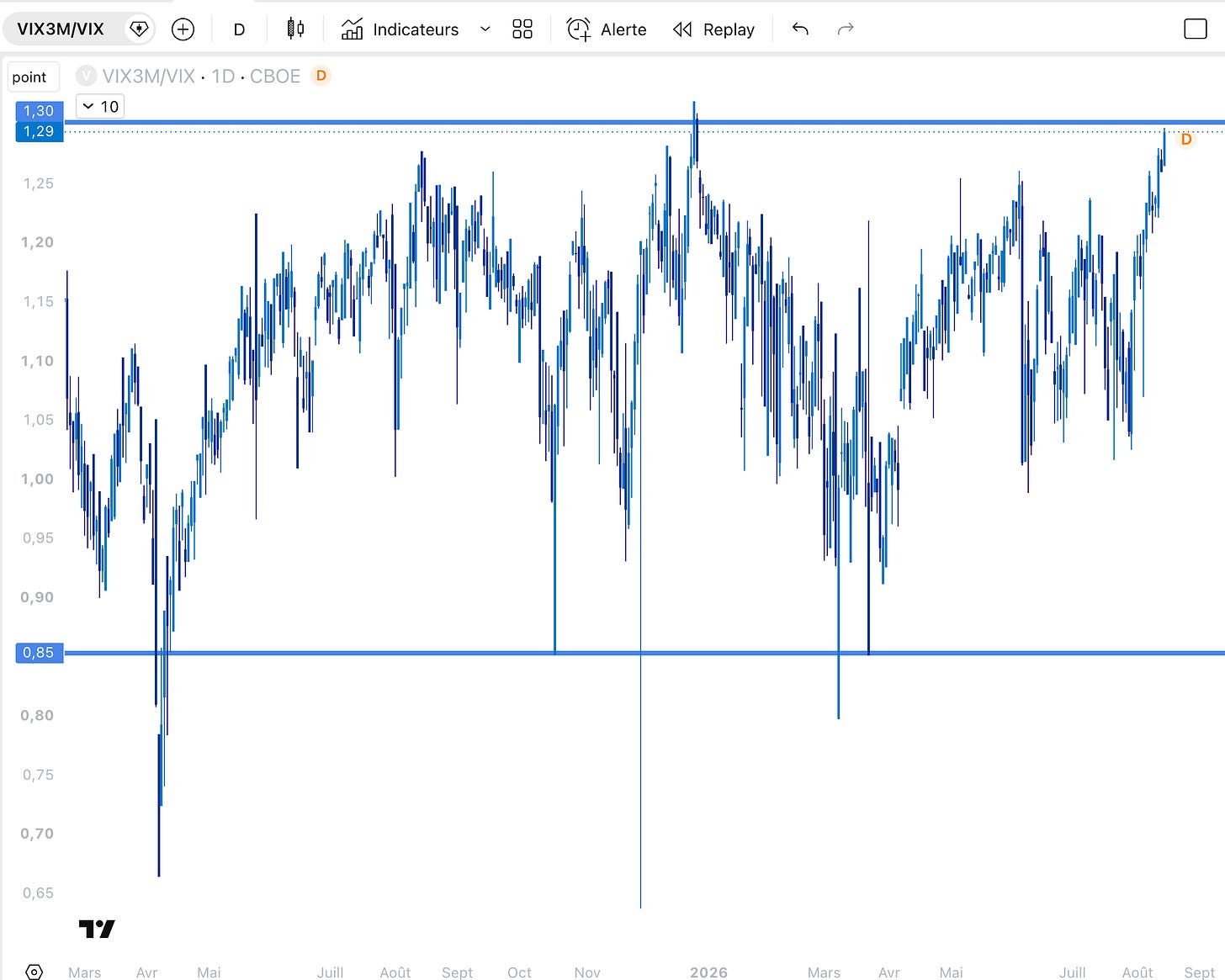Viewport: 1225px width, 980px height.
Task: Click the Nov label on the time axis
Action: [x=587, y=972]
